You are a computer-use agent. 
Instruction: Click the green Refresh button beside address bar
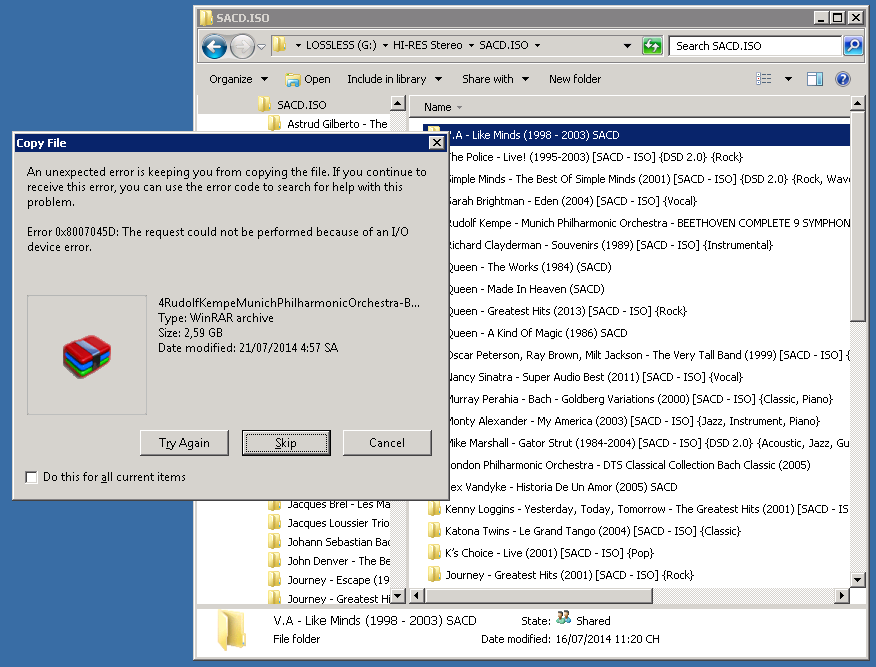652,45
